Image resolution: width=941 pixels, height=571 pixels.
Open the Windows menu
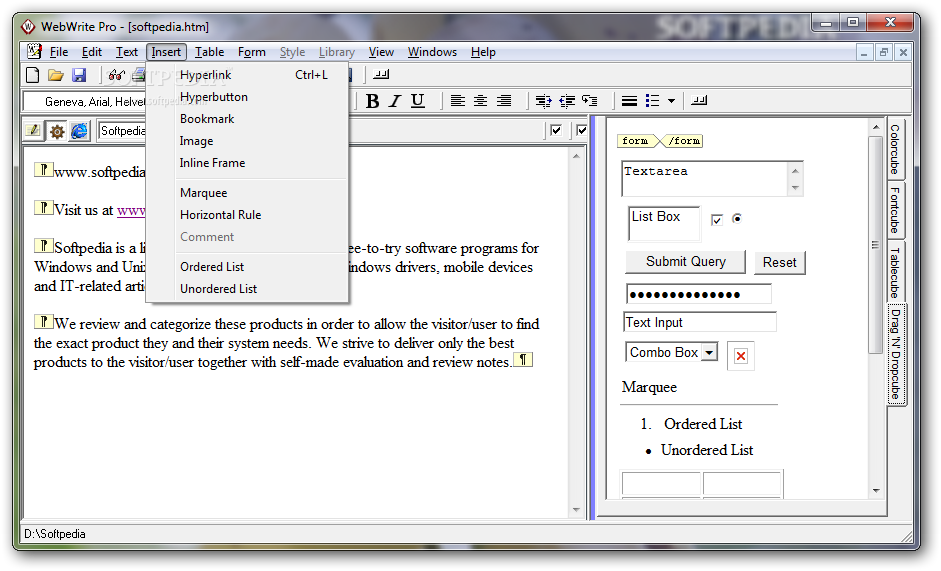[x=432, y=52]
